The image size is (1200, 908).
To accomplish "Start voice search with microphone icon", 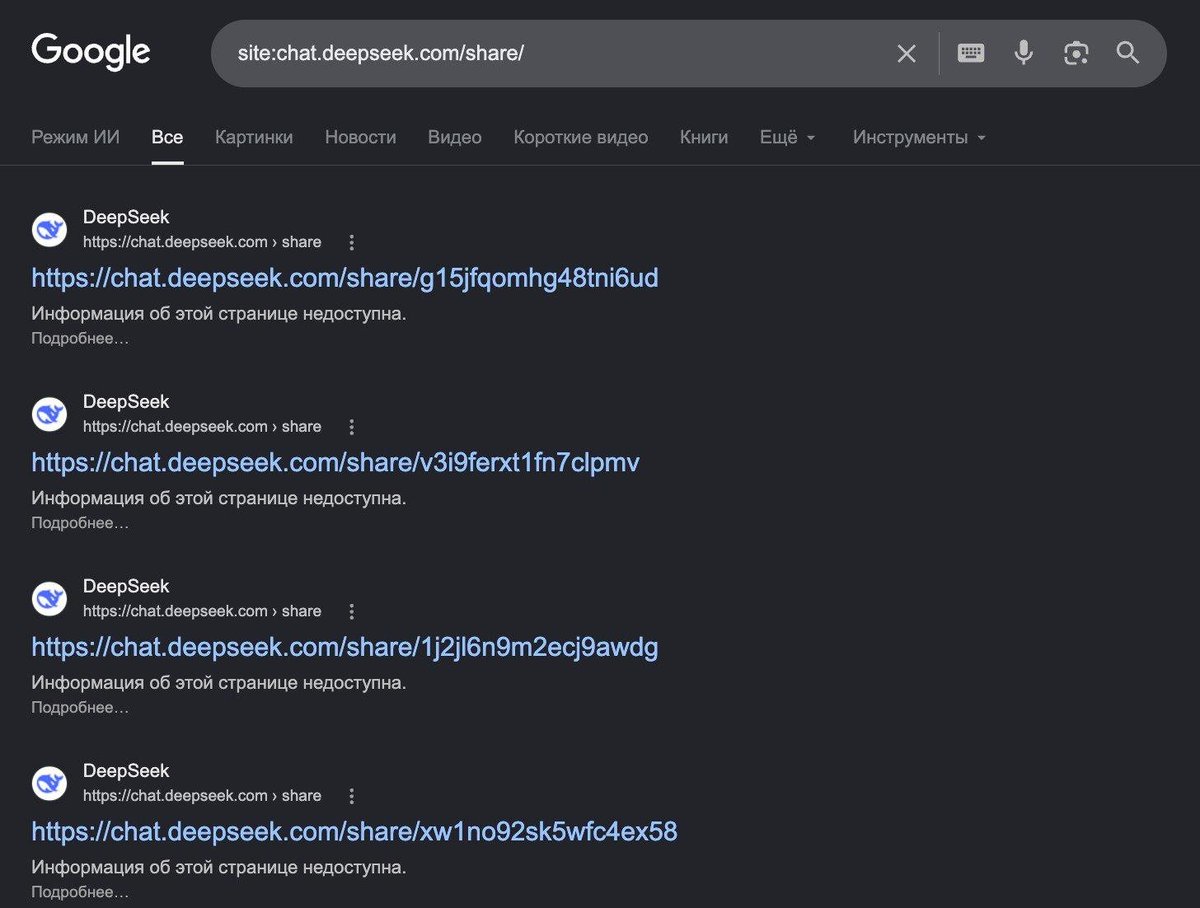I will (x=1023, y=53).
